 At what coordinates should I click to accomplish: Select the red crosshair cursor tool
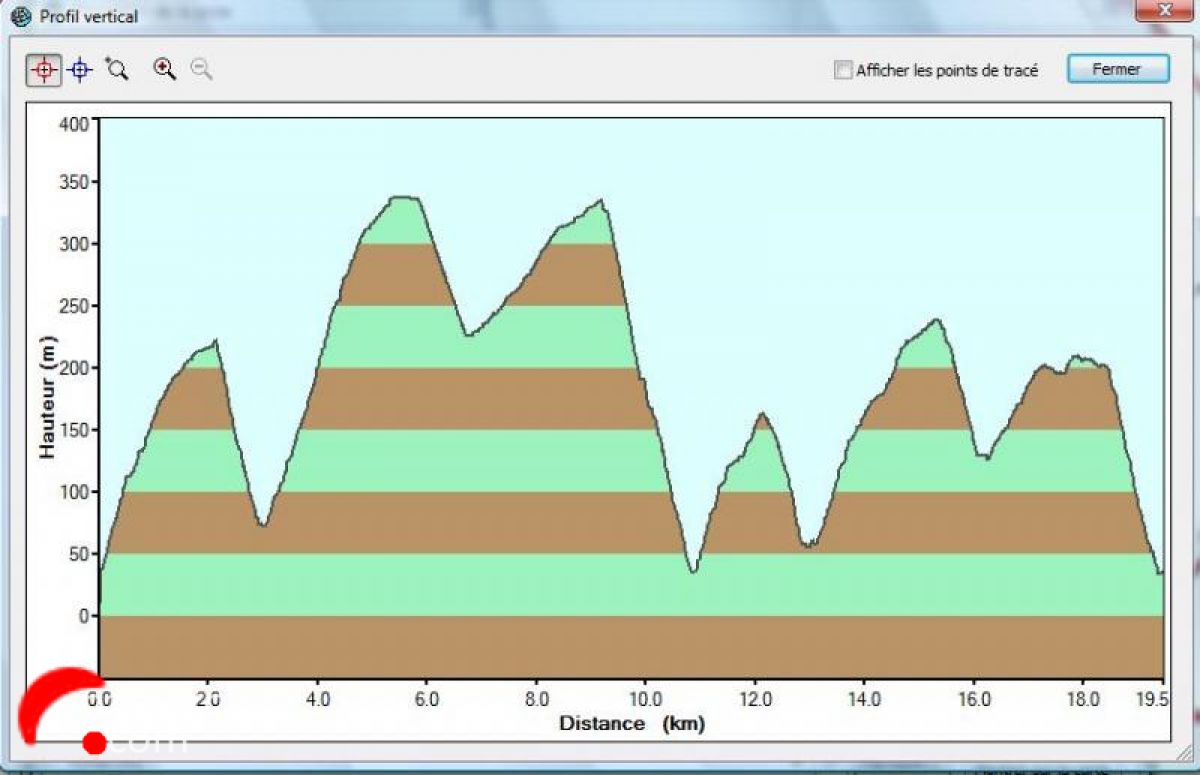tap(43, 70)
